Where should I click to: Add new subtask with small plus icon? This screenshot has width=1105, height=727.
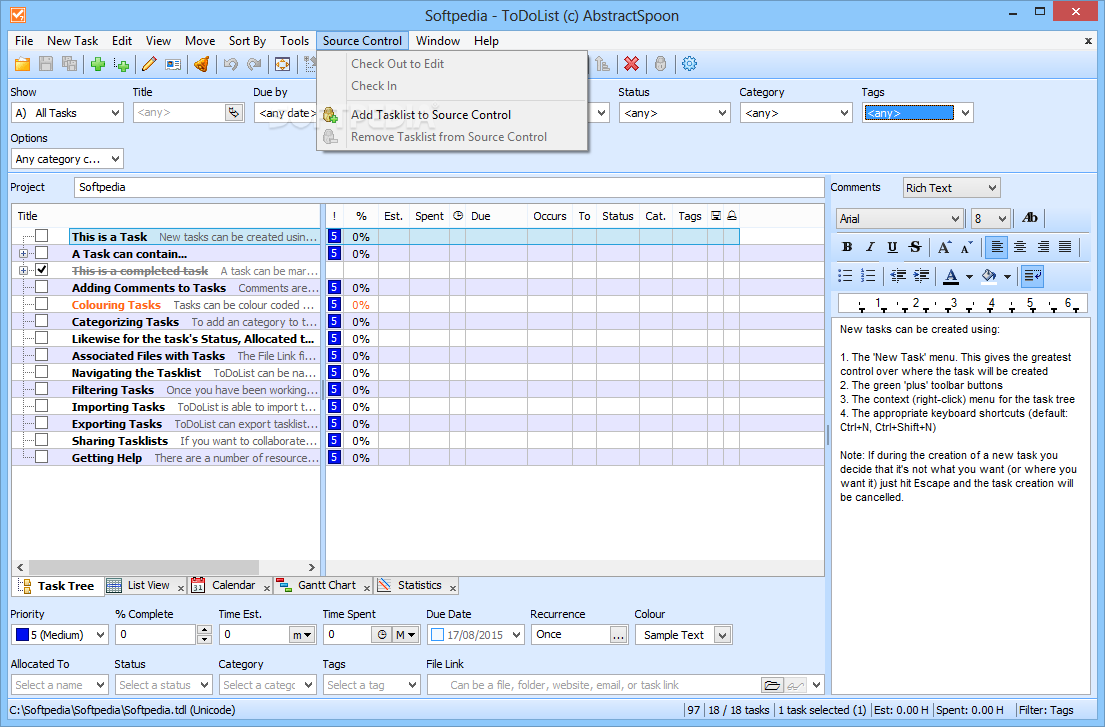(x=121, y=64)
